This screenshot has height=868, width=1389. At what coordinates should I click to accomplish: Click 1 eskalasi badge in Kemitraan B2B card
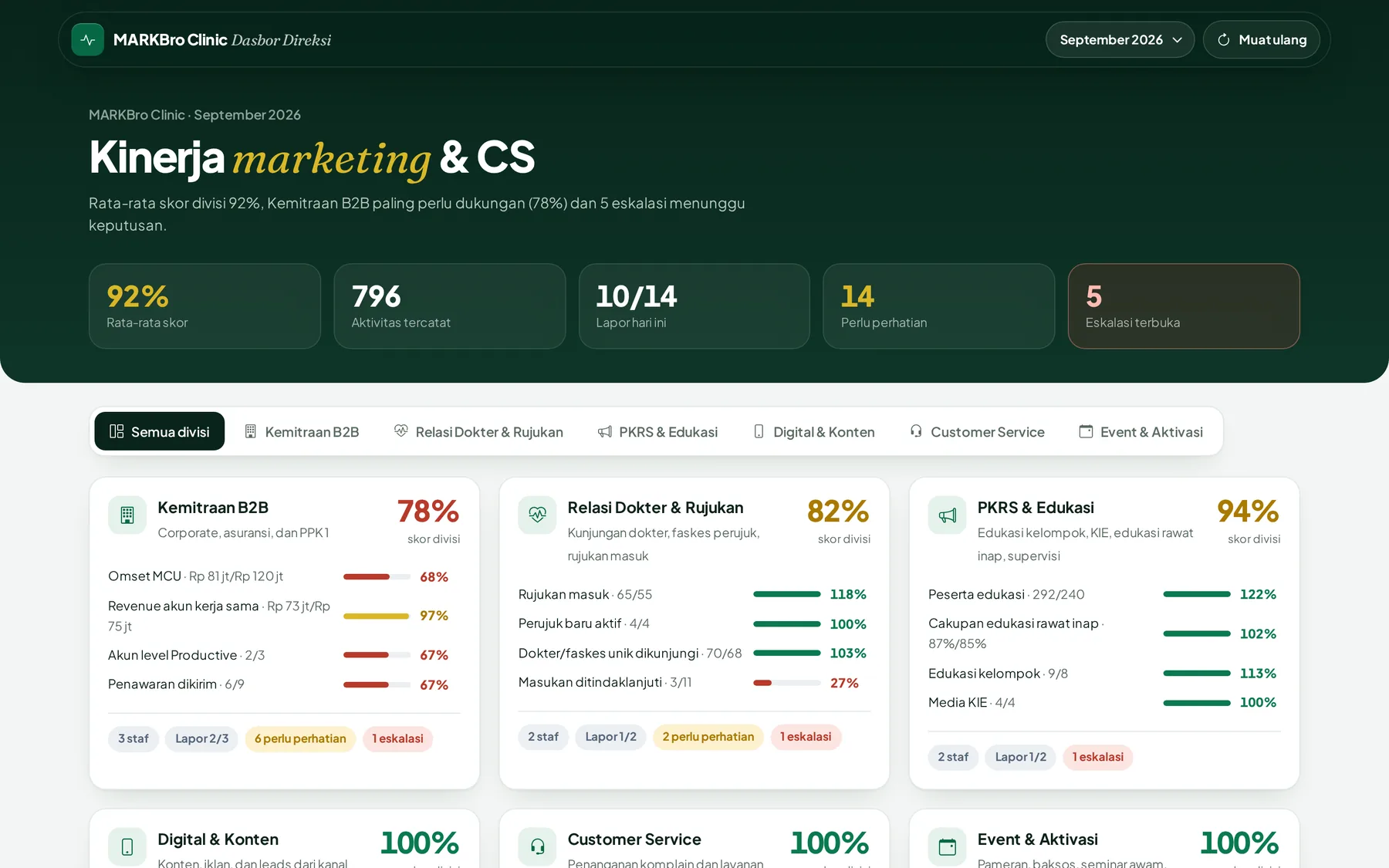397,738
